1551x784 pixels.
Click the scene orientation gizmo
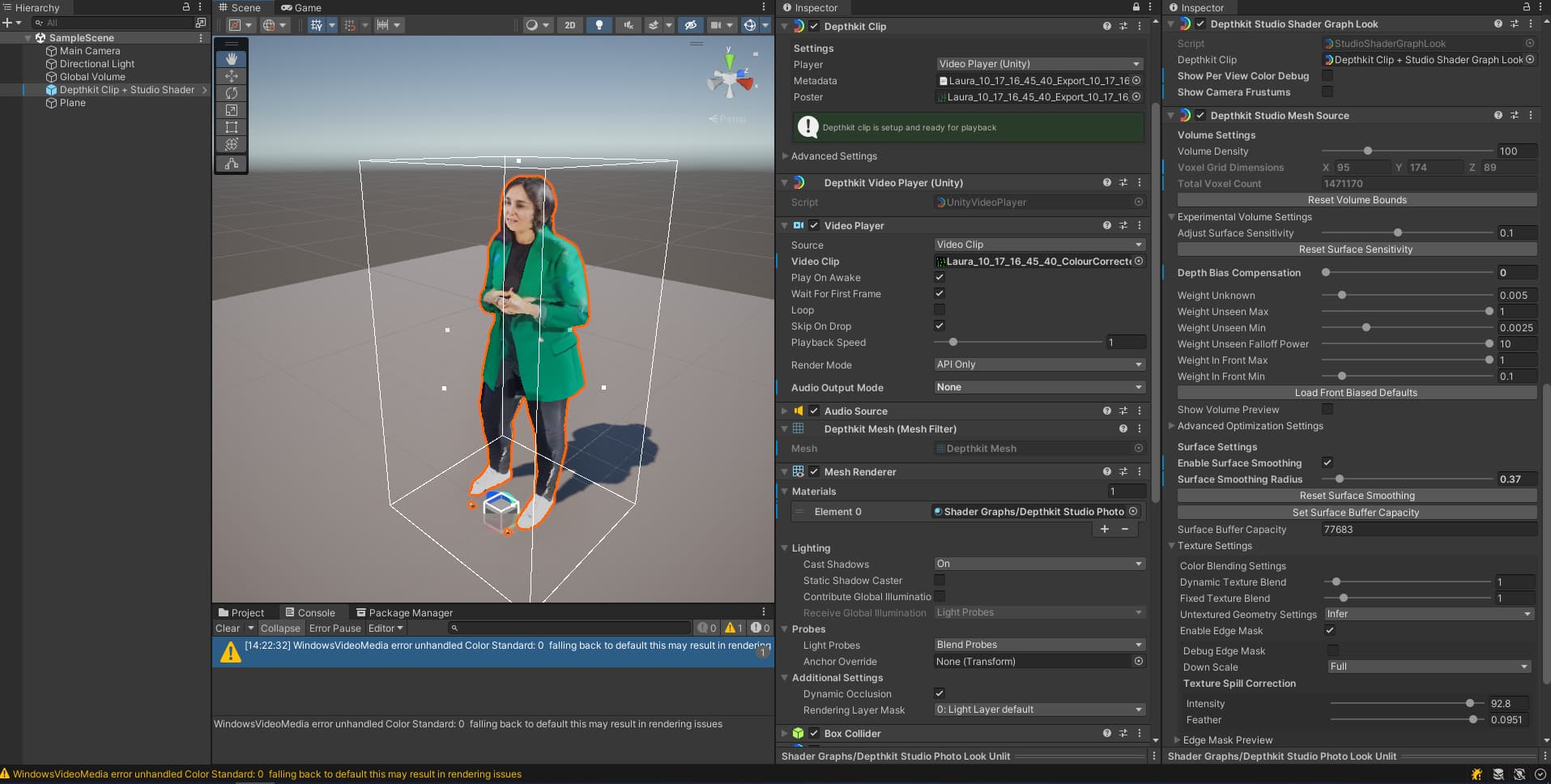[731, 79]
